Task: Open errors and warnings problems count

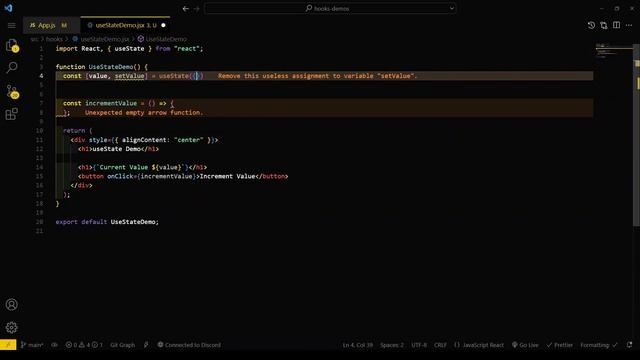Action: (x=84, y=345)
